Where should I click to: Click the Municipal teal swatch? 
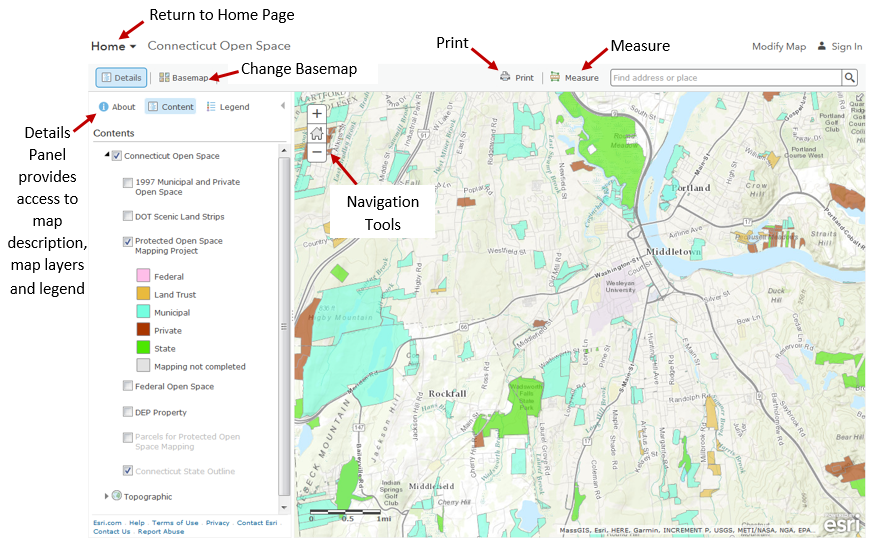(x=143, y=311)
